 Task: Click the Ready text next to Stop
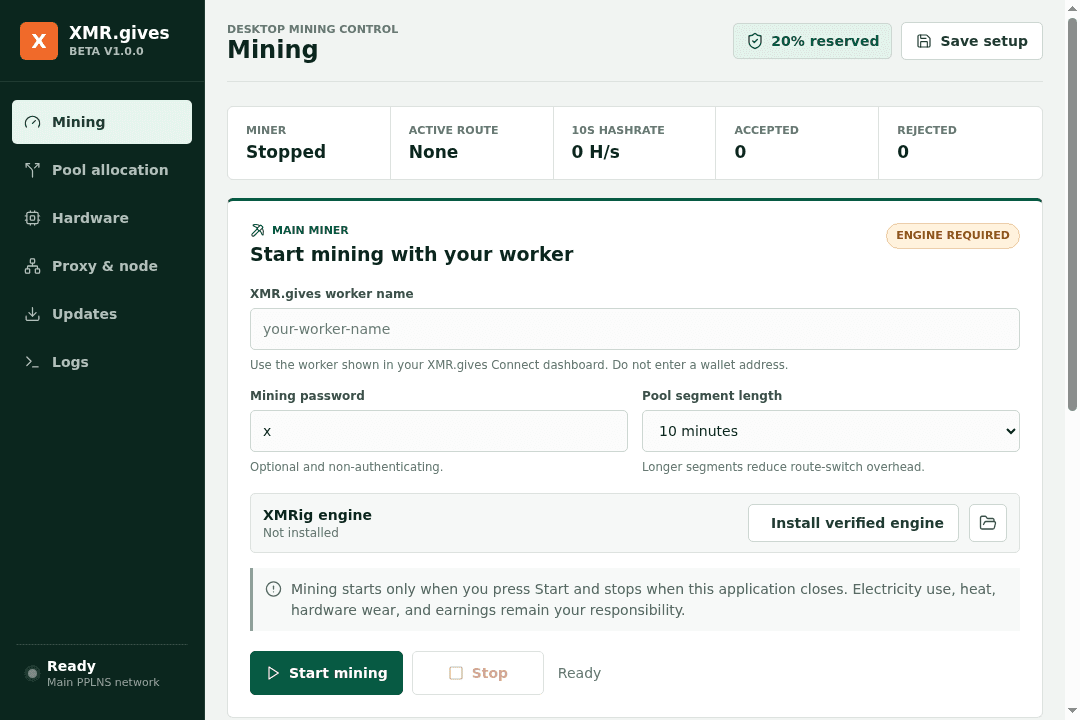(579, 673)
